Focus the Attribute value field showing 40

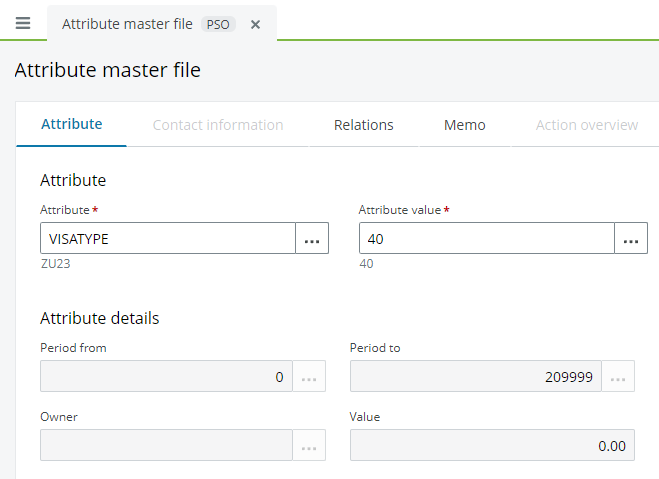coord(486,239)
